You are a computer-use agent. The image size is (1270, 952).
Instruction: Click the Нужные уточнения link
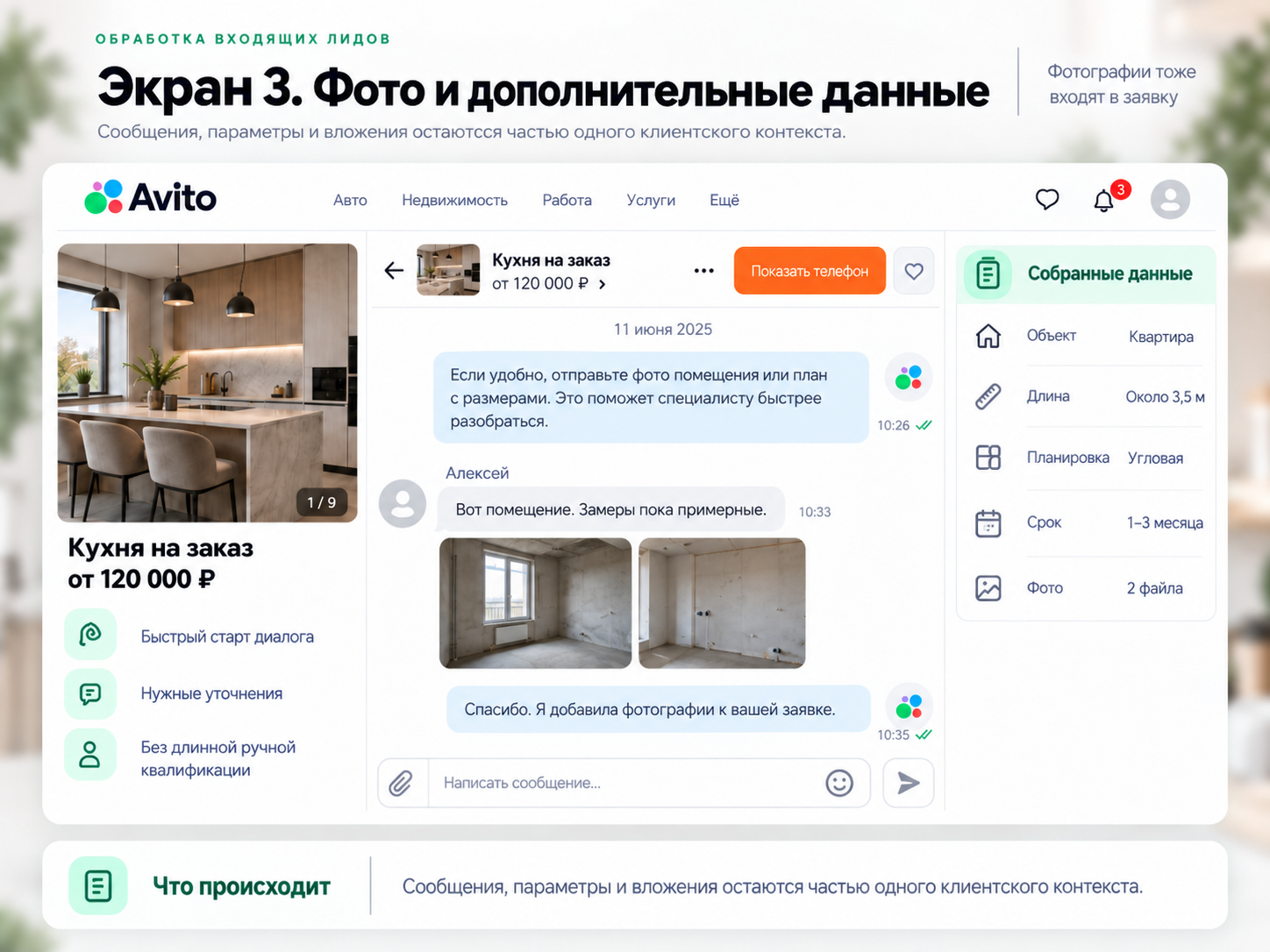click(x=211, y=693)
